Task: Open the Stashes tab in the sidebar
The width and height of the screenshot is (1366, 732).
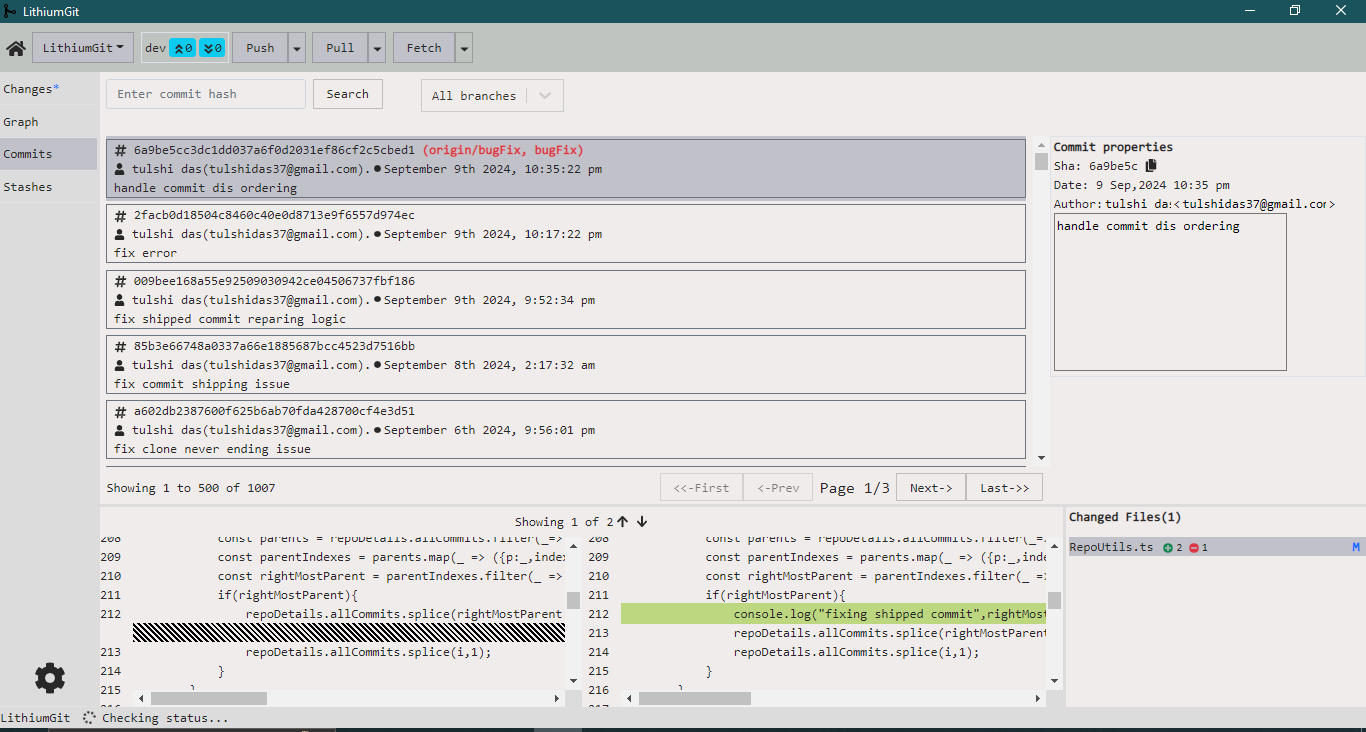Action: [x=28, y=187]
